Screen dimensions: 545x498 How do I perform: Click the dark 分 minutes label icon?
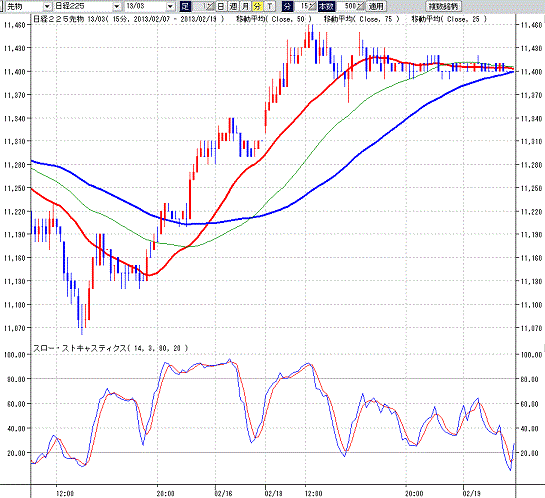287,6
